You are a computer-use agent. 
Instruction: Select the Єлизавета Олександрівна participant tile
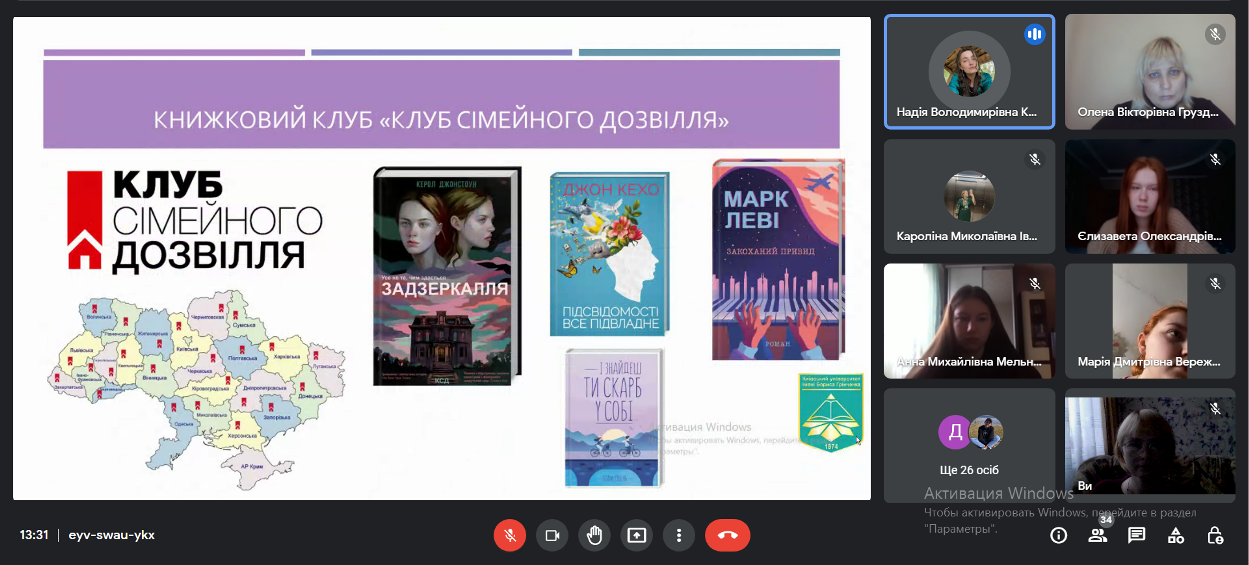click(x=1150, y=196)
